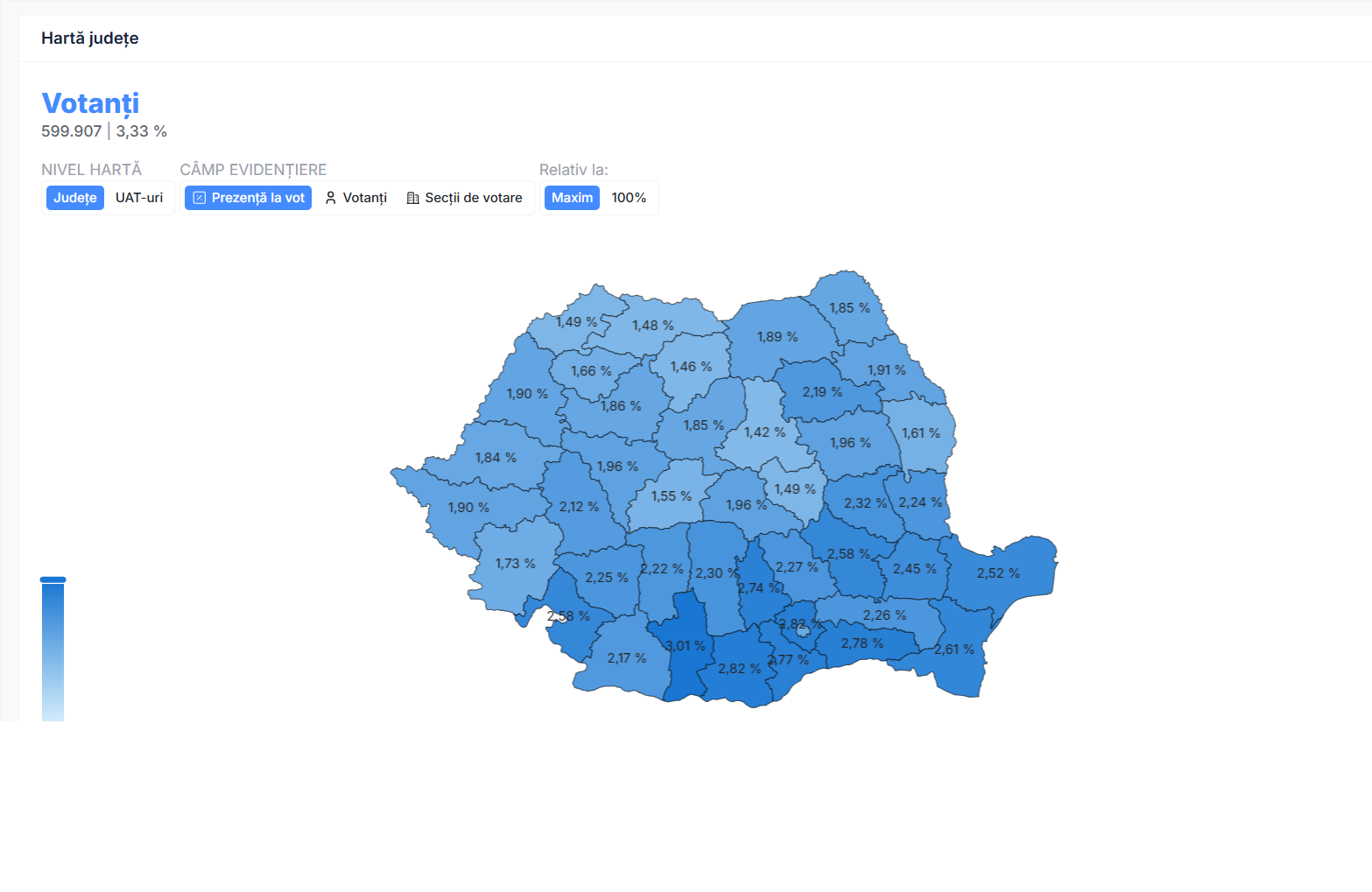Select county labeled 2,32 %
The image size is (1372, 892).
[x=865, y=503]
